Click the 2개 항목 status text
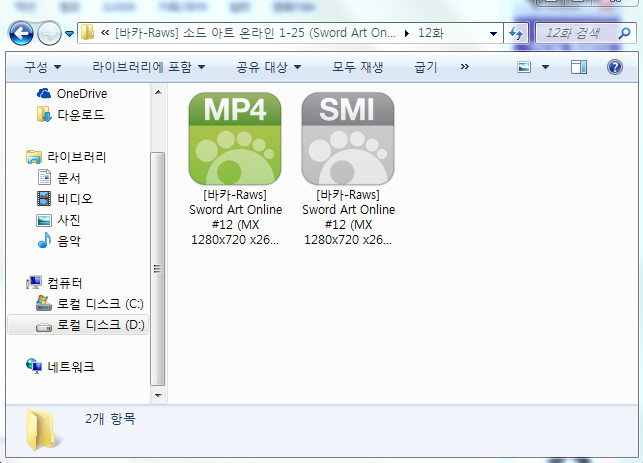Viewport: 643px width, 463px height. [110, 419]
